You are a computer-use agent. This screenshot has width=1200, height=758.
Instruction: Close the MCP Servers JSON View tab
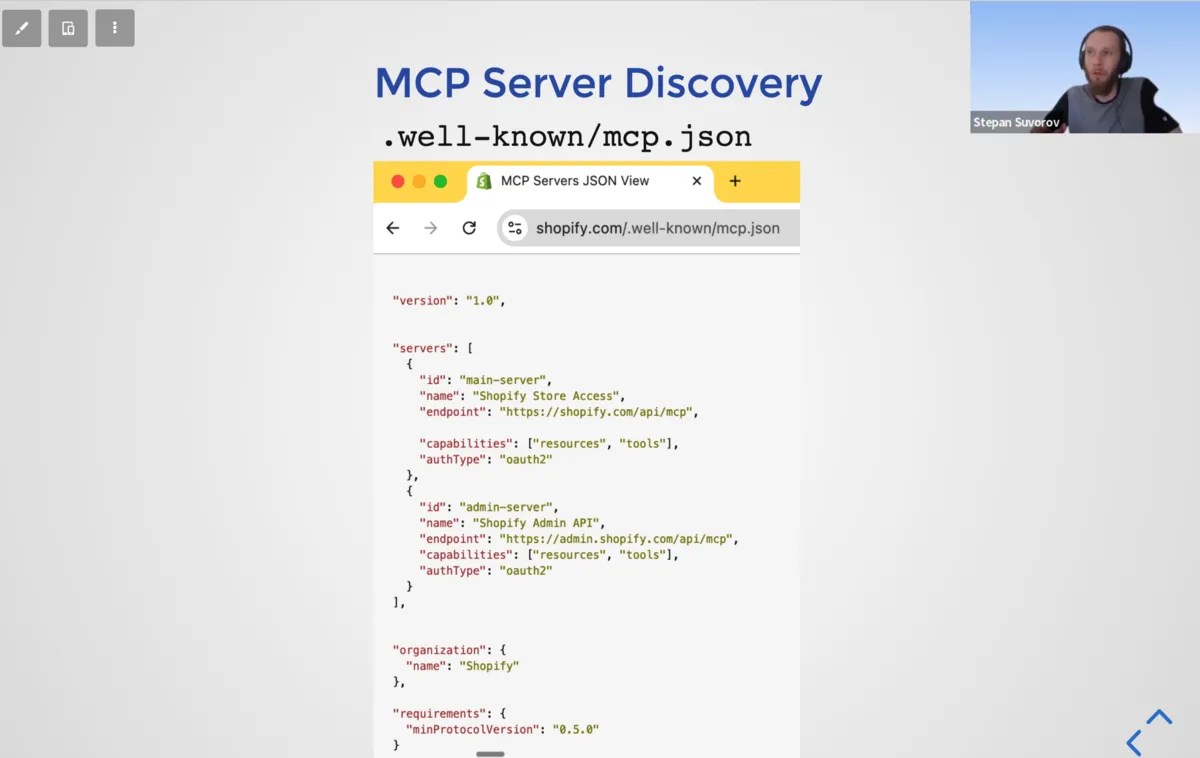(x=697, y=181)
